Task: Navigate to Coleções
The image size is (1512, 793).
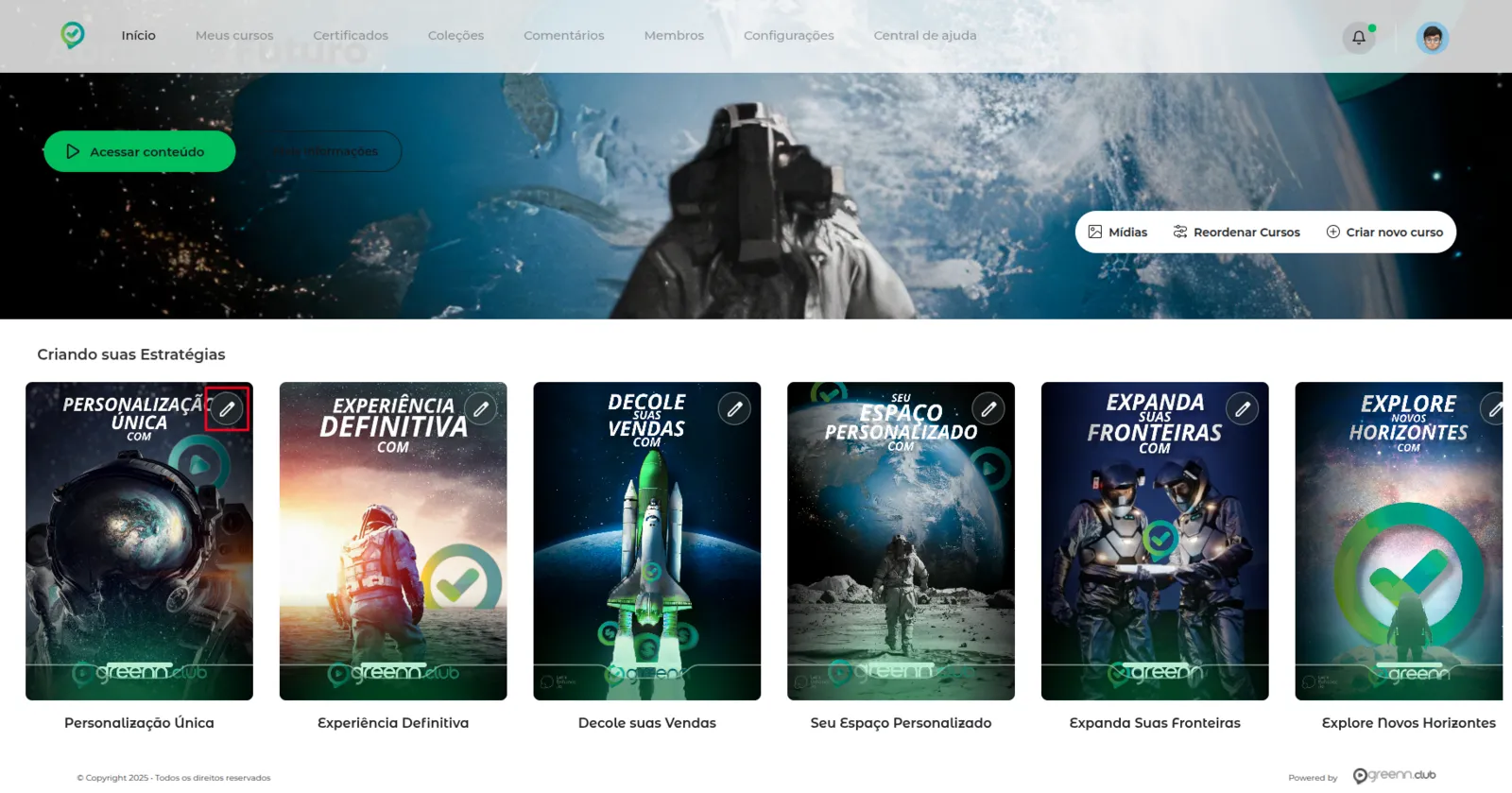Action: [x=455, y=36]
